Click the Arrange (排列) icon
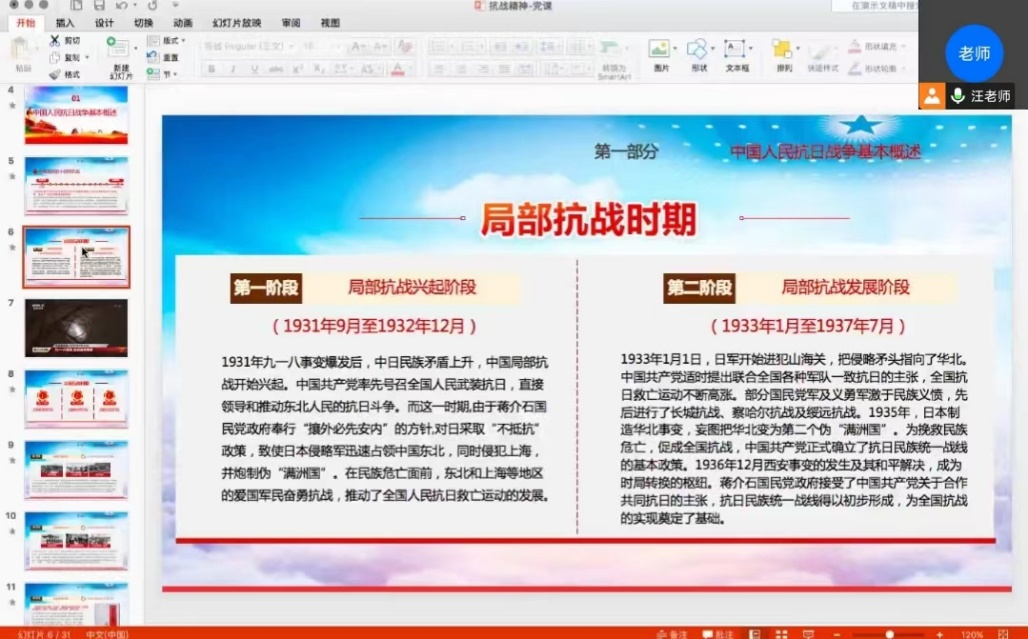This screenshot has height=639, width=1028. [x=783, y=49]
